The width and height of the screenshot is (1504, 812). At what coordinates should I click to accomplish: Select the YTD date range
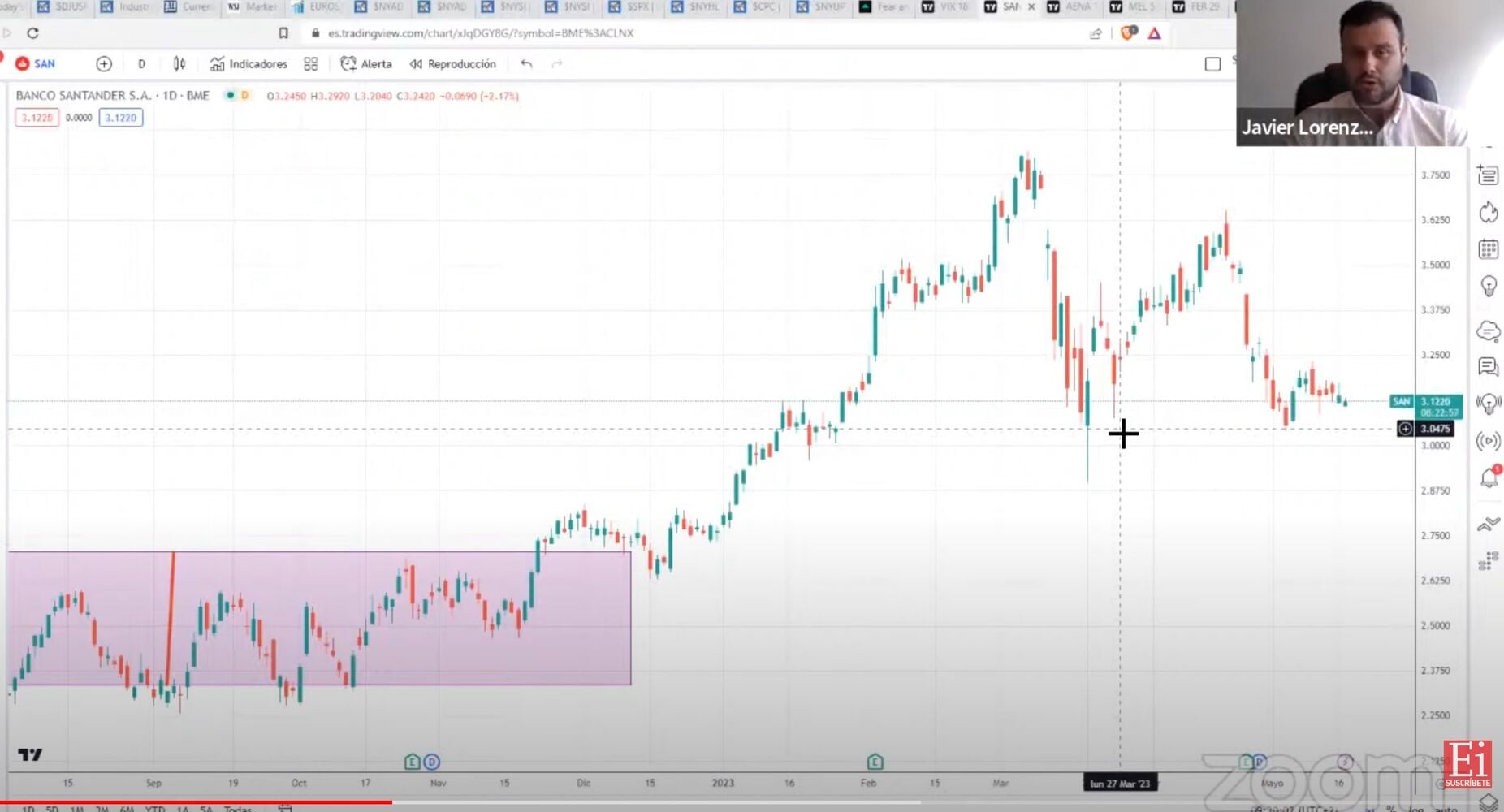154,809
